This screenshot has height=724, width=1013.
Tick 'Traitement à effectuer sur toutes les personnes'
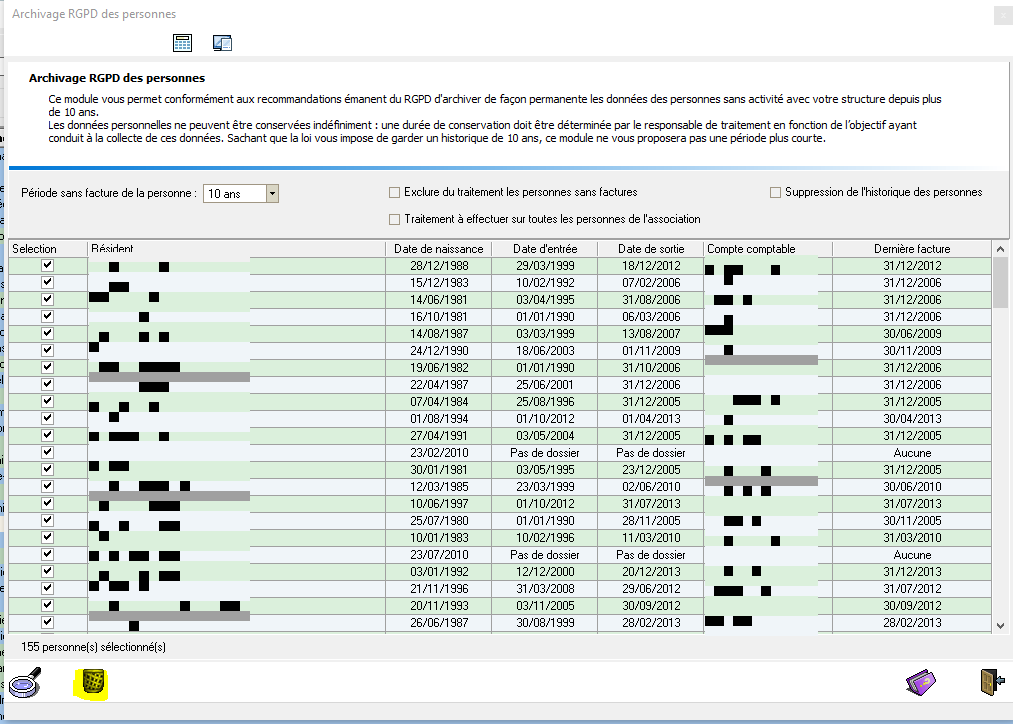point(394,219)
